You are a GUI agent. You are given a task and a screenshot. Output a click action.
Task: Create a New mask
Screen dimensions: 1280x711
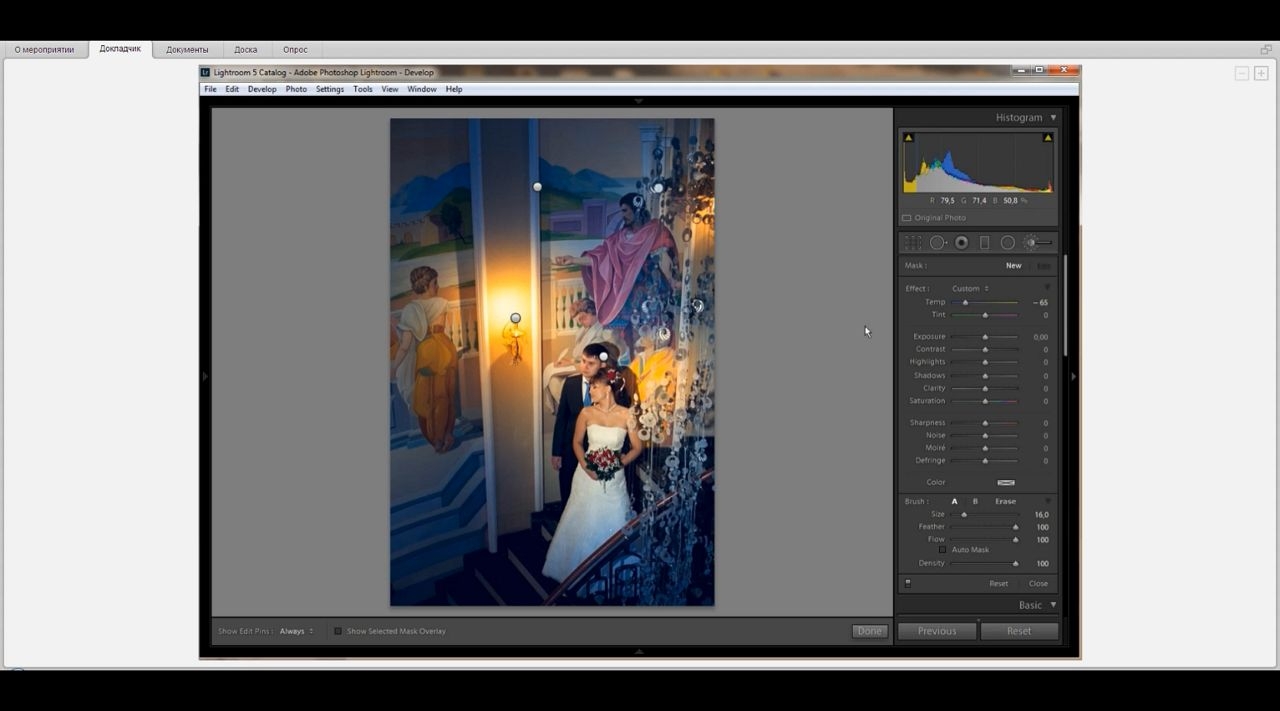(1014, 266)
